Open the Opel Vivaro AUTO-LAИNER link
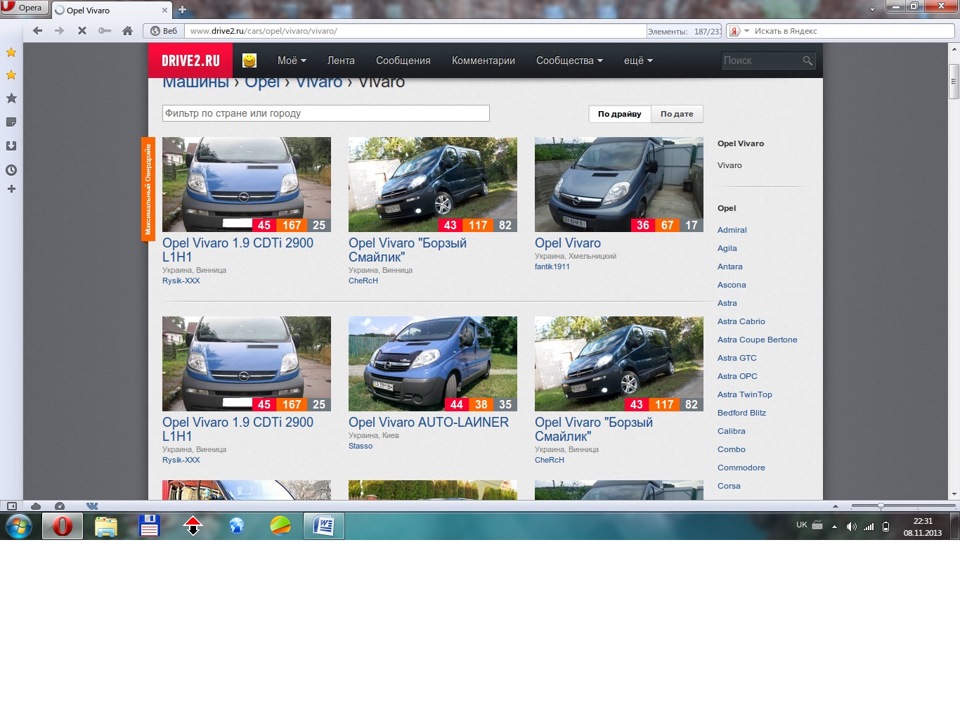Image resolution: width=960 pixels, height=720 pixels. [x=429, y=422]
